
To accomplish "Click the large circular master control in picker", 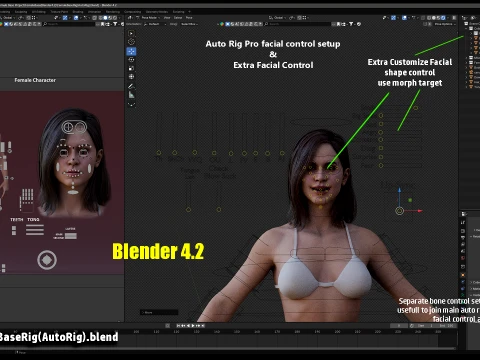I will pyautogui.click(x=47, y=260).
